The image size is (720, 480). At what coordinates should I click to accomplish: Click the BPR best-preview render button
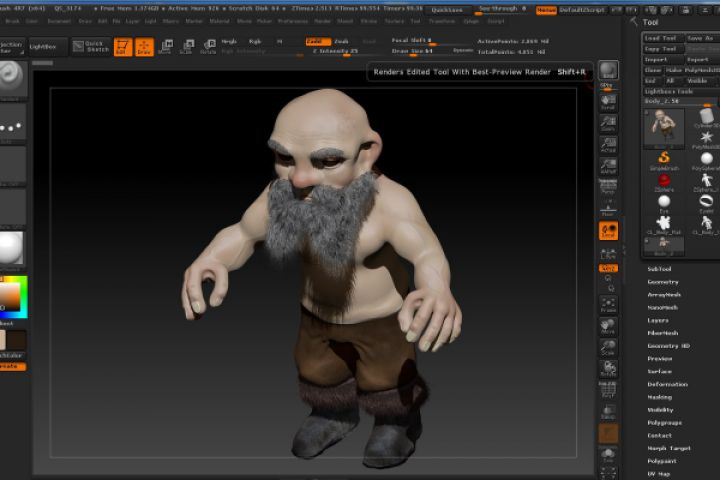[x=609, y=71]
